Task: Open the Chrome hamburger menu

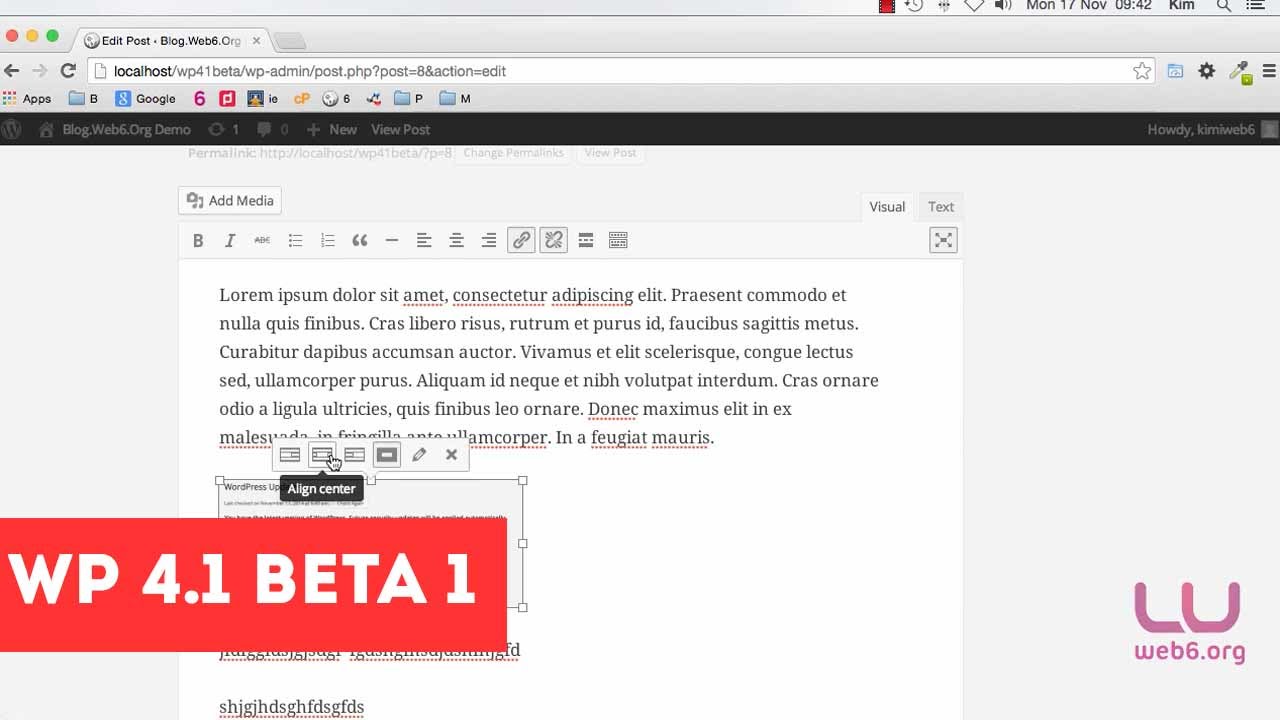Action: (x=1269, y=71)
